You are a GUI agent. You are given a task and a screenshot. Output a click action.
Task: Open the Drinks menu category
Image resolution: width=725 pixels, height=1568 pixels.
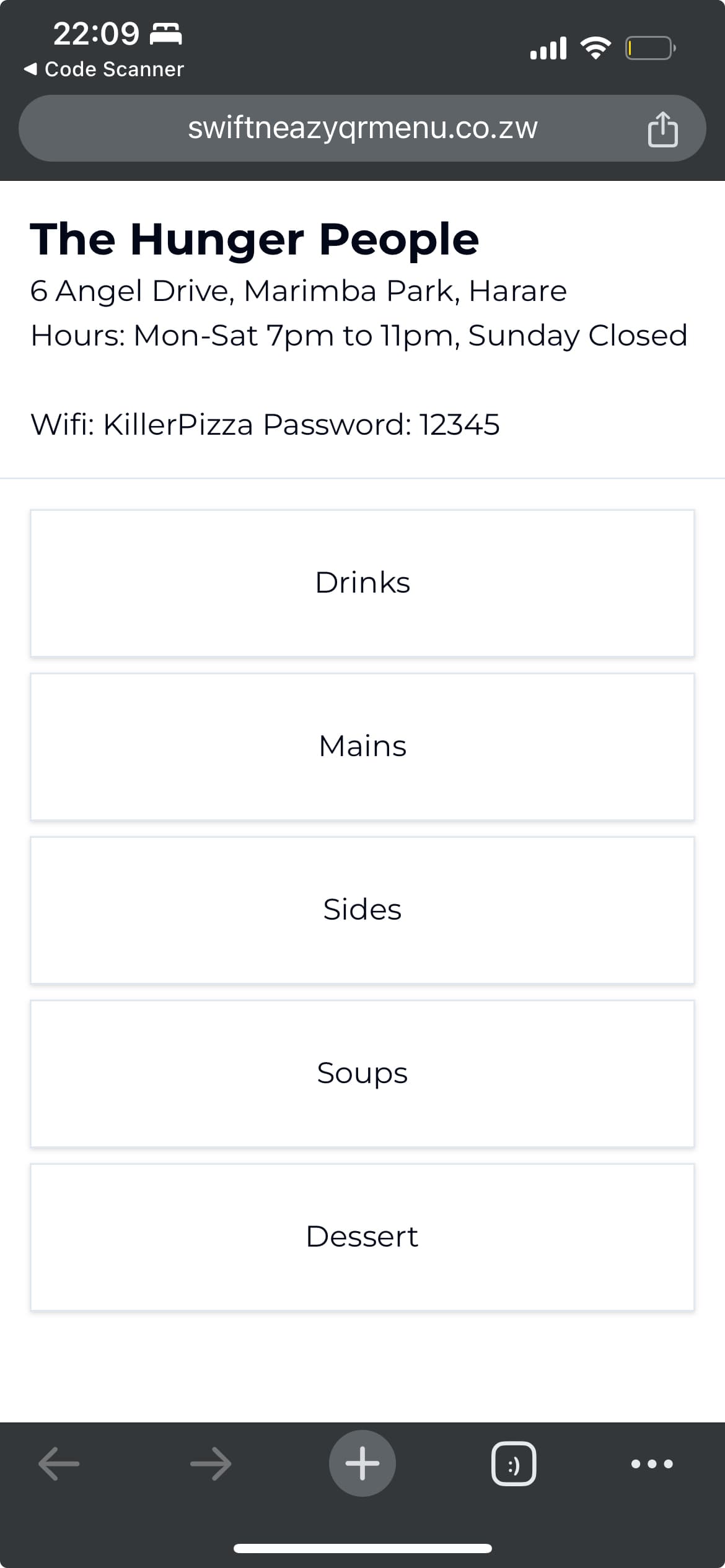[x=362, y=583]
